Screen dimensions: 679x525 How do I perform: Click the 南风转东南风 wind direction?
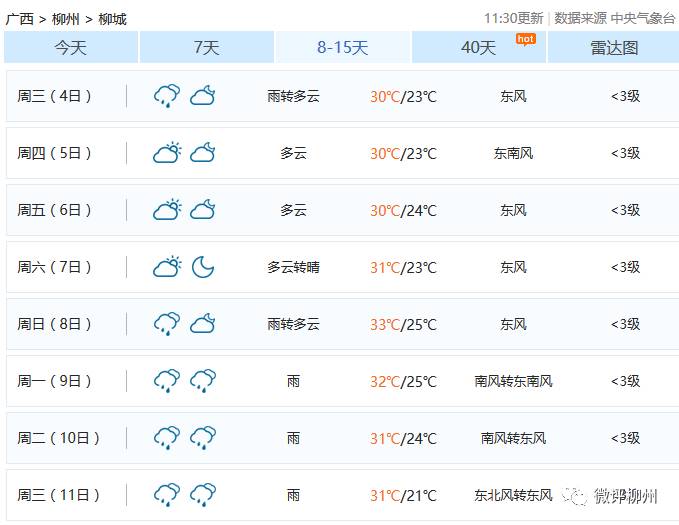(514, 381)
